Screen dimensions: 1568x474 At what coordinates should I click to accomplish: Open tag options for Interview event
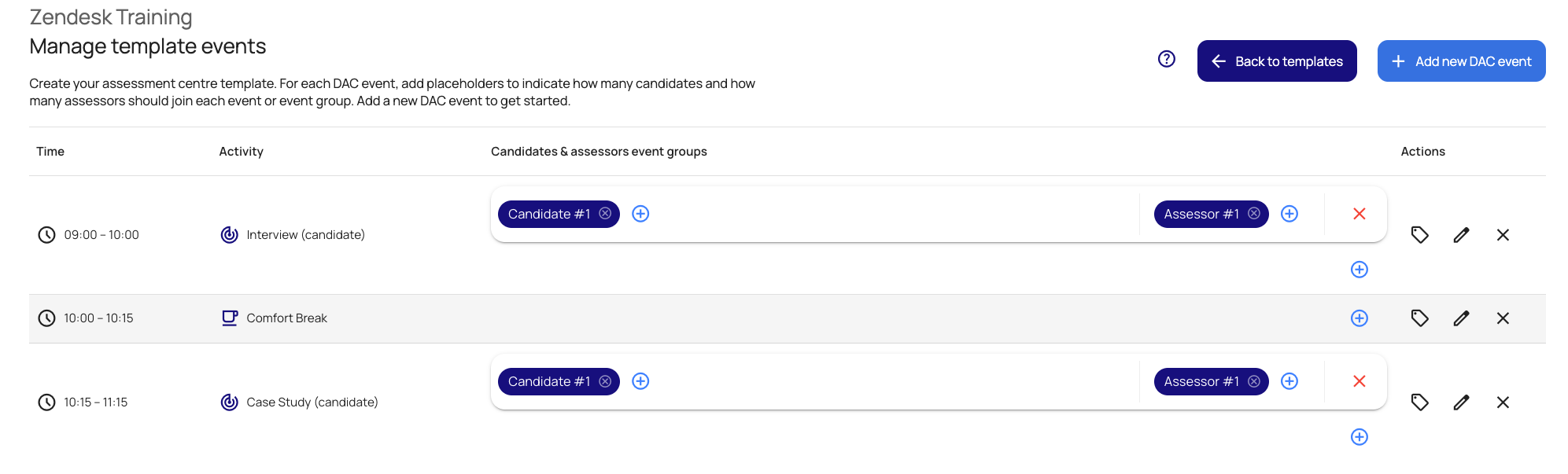[1419, 235]
